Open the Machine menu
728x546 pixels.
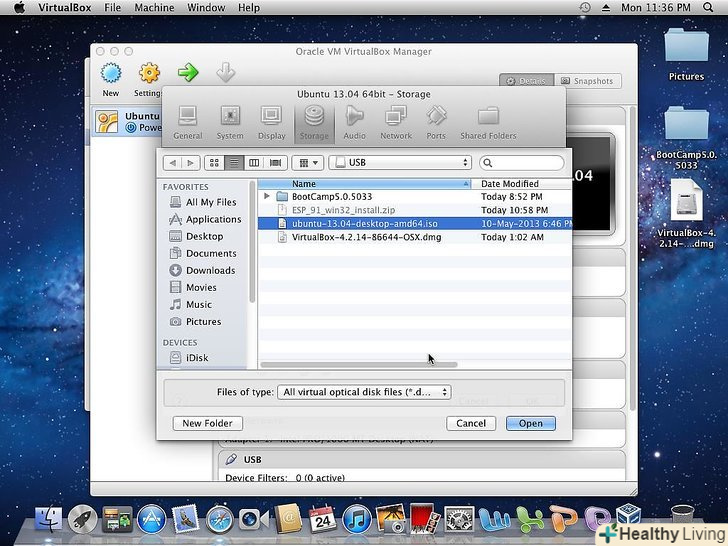(x=153, y=7)
